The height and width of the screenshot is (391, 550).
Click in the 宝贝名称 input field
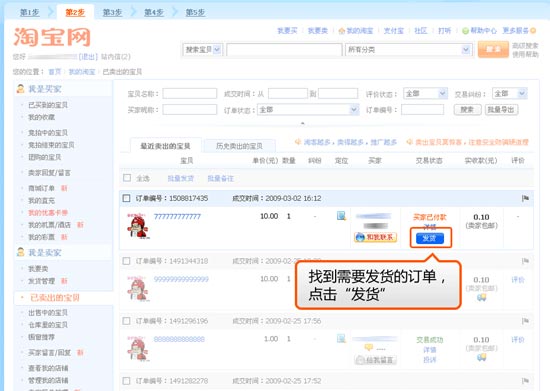[189, 94]
